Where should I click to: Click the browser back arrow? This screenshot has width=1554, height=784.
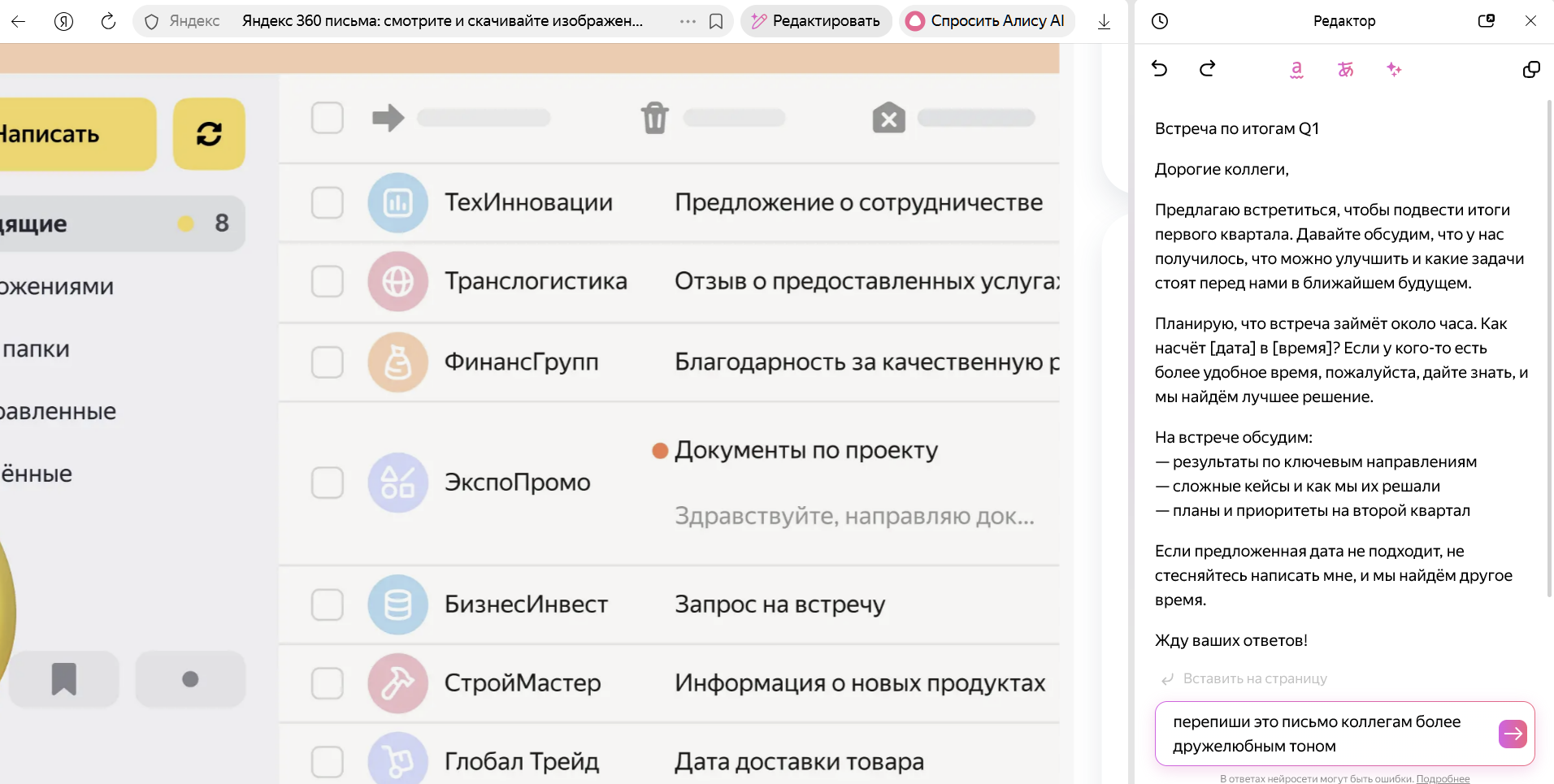pyautogui.click(x=18, y=21)
